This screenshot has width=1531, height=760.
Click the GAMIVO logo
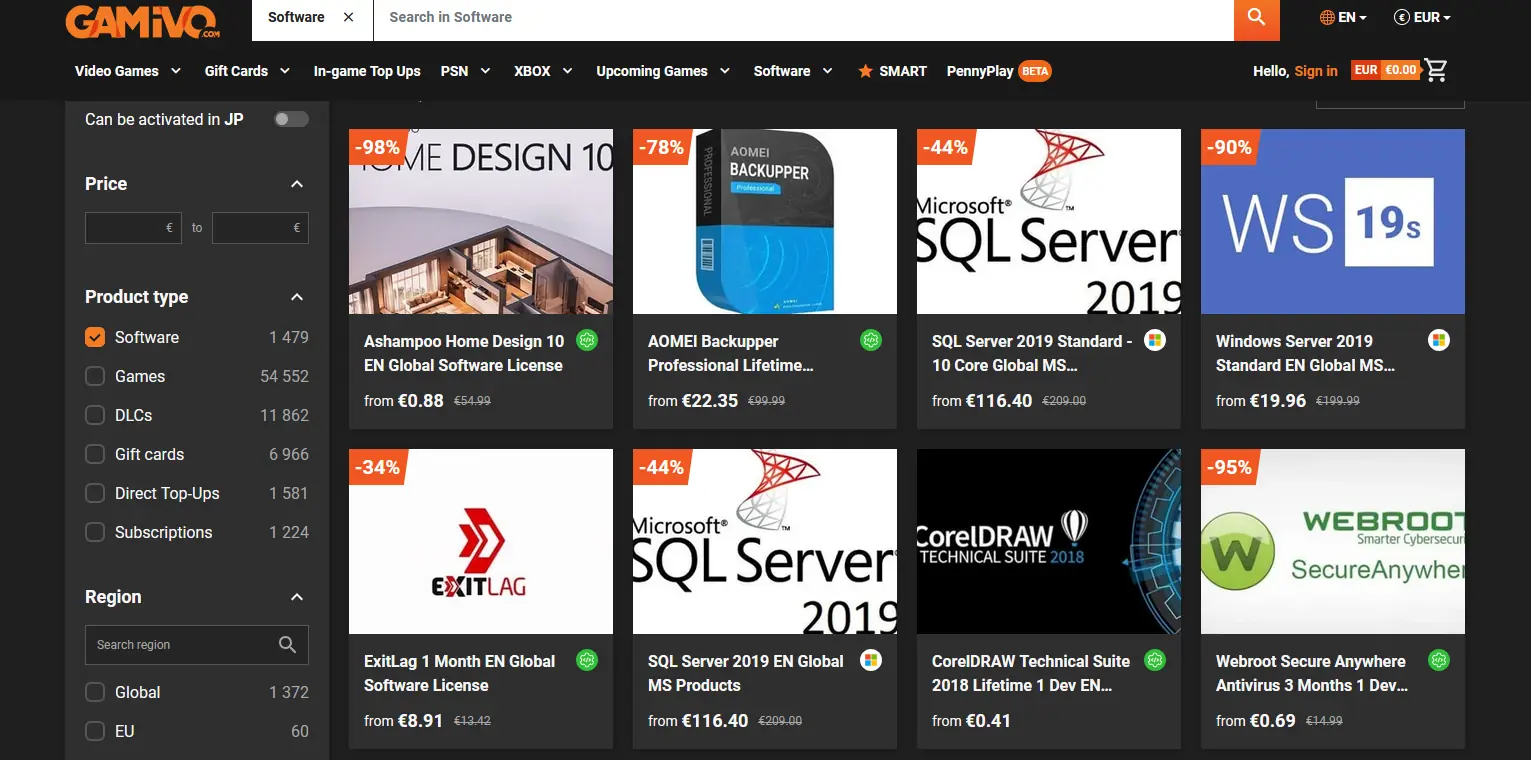coord(142,20)
